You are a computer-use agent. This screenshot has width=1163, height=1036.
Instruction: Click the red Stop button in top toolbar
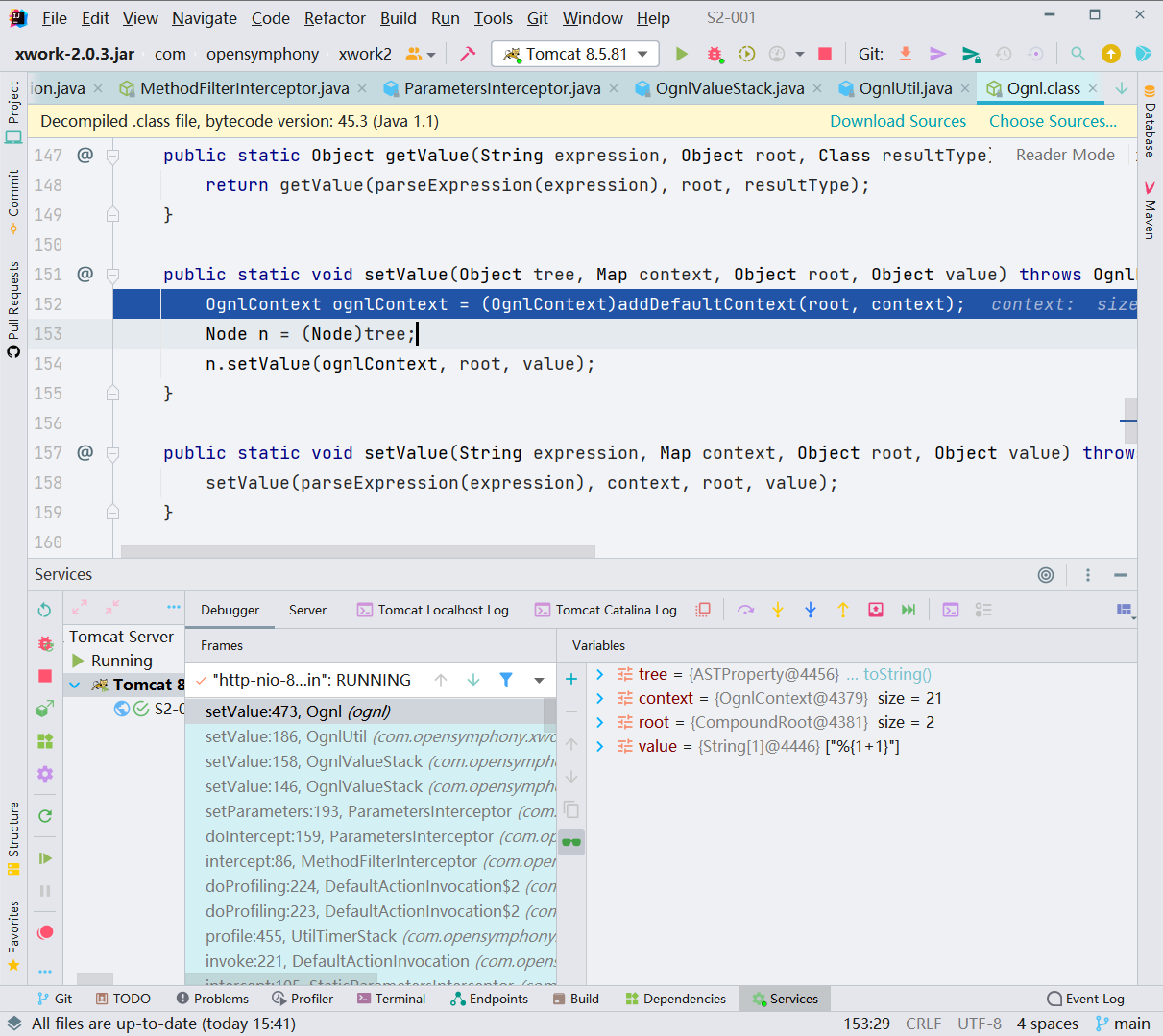coord(825,54)
